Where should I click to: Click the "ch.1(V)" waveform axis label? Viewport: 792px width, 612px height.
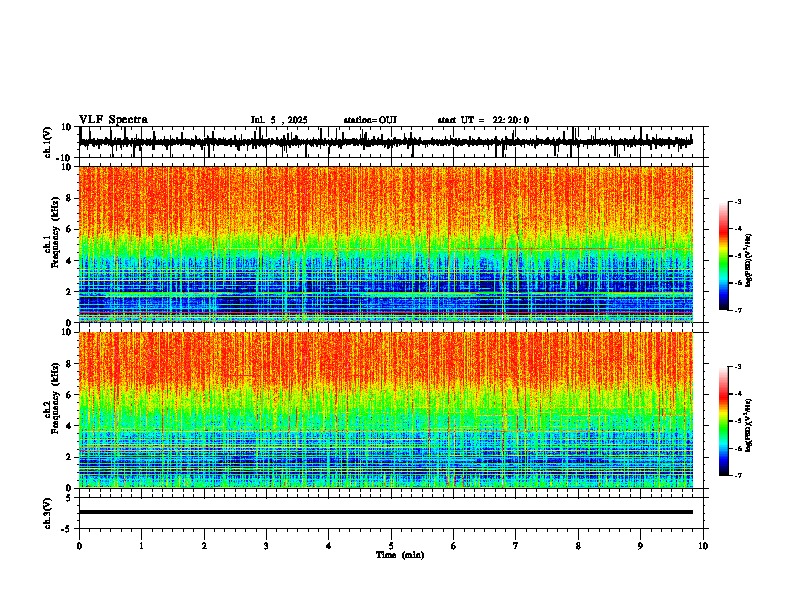(48, 142)
